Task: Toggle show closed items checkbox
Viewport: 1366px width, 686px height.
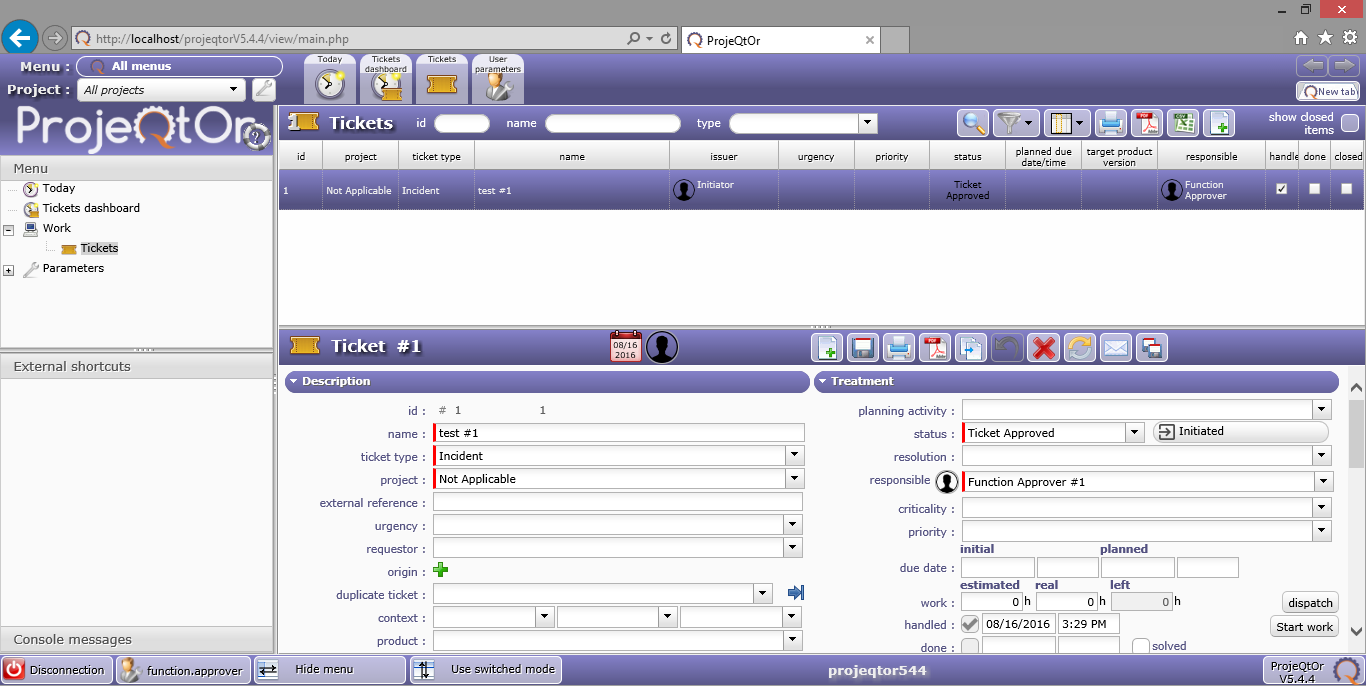Action: pyautogui.click(x=1350, y=123)
